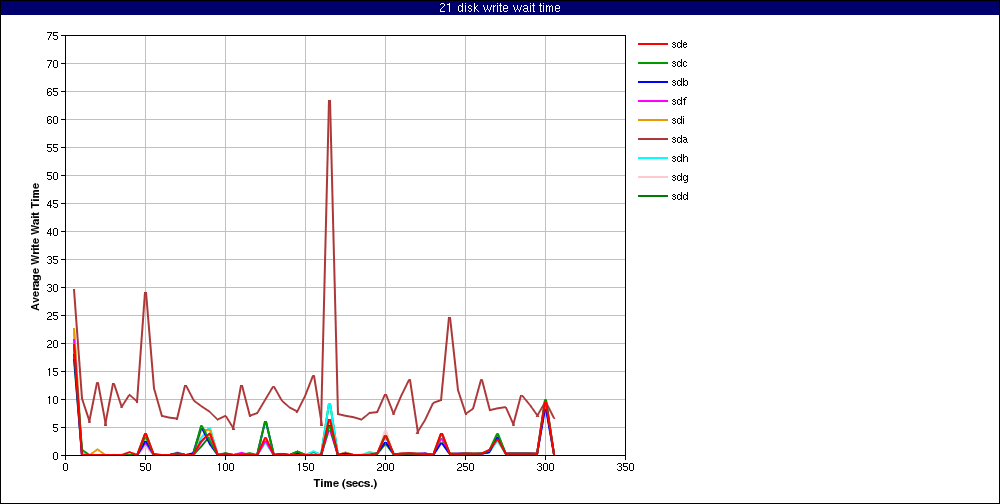Click the y-axis tick label '60'
1000x504 pixels.
point(53,120)
